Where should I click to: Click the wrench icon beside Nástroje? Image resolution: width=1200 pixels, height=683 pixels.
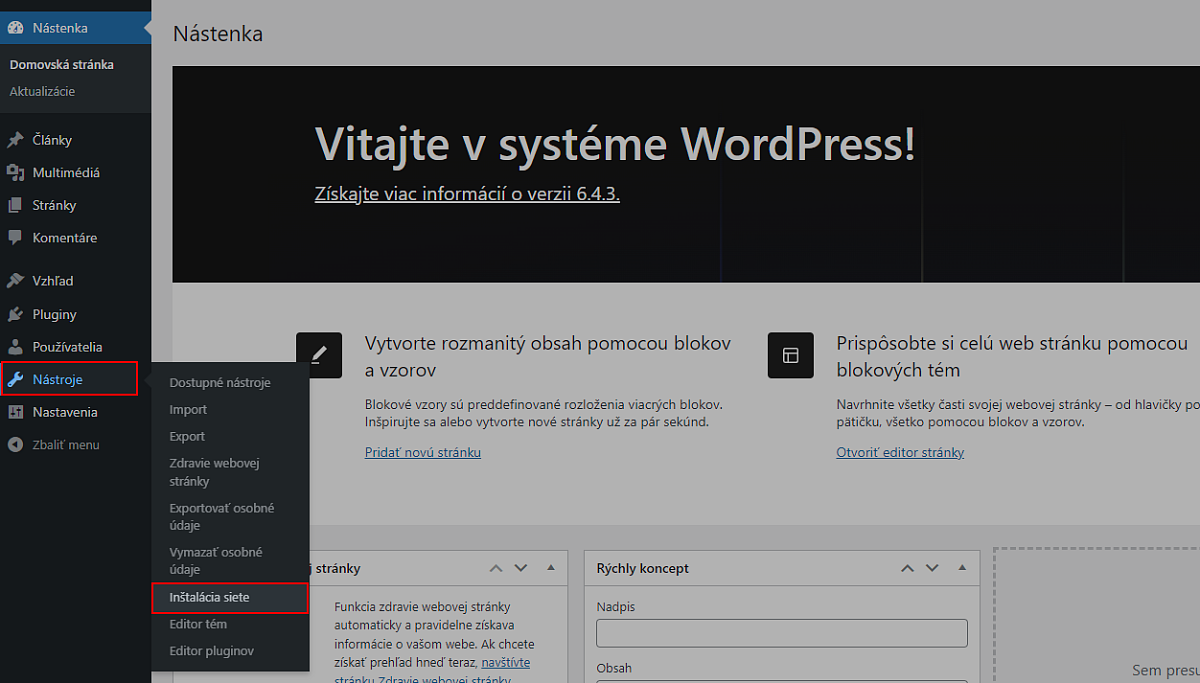click(15, 379)
